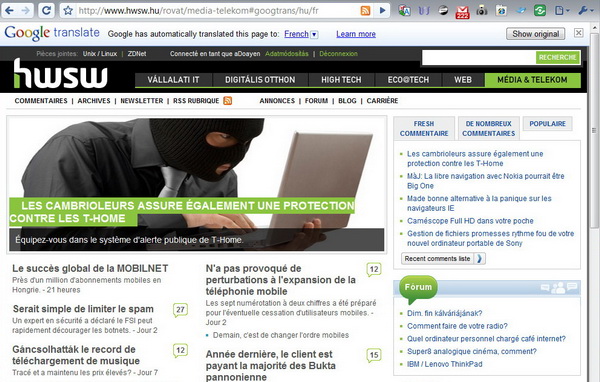Image resolution: width=600 pixels, height=382 pixels.
Task: Select the High Tech menu item
Action: 341,80
